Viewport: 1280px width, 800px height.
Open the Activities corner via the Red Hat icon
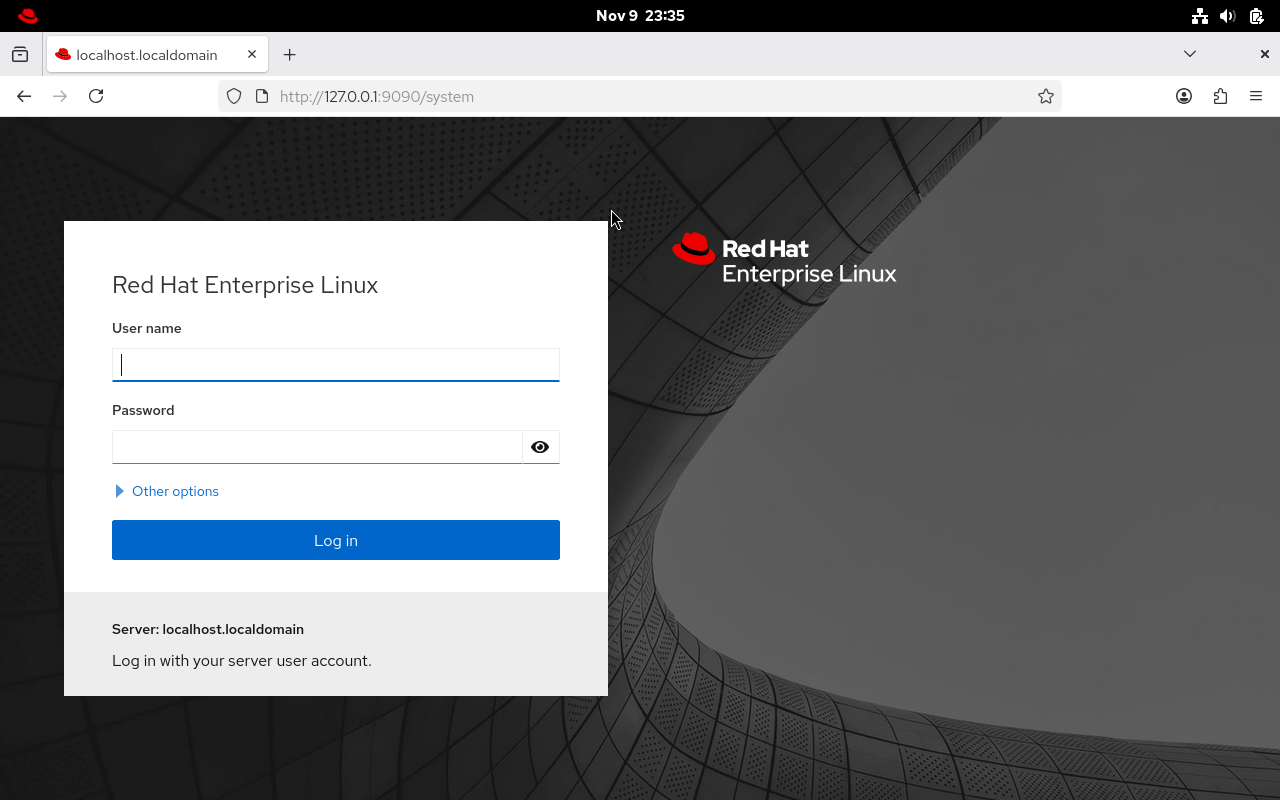pos(27,15)
